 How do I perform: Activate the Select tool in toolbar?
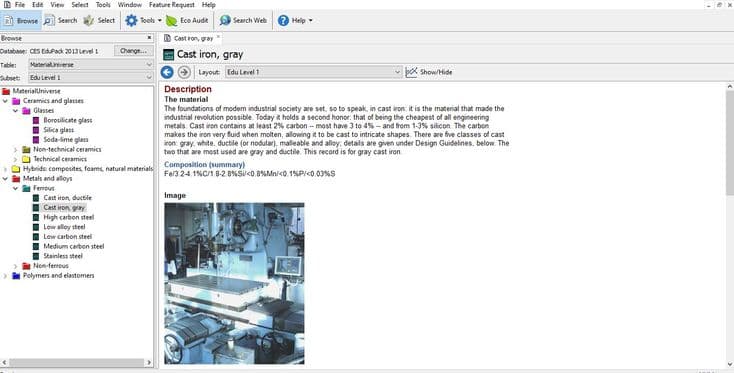point(99,21)
